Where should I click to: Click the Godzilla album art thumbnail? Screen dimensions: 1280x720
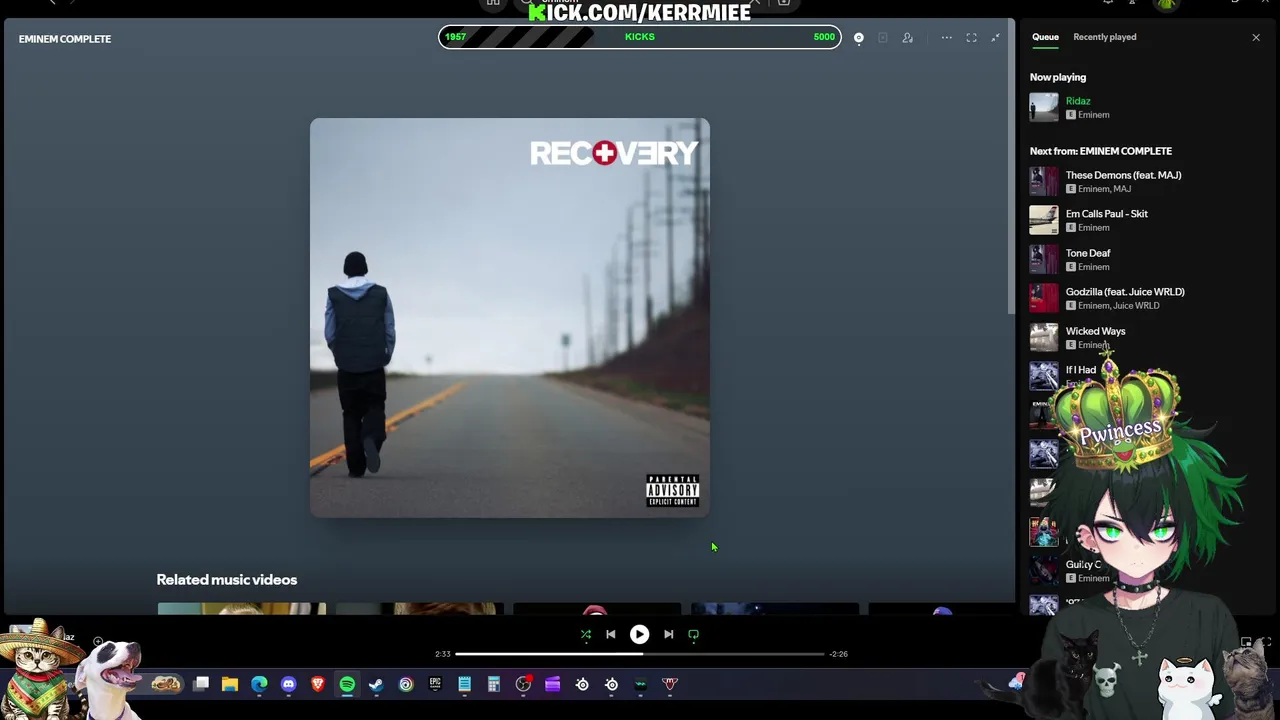click(1043, 298)
